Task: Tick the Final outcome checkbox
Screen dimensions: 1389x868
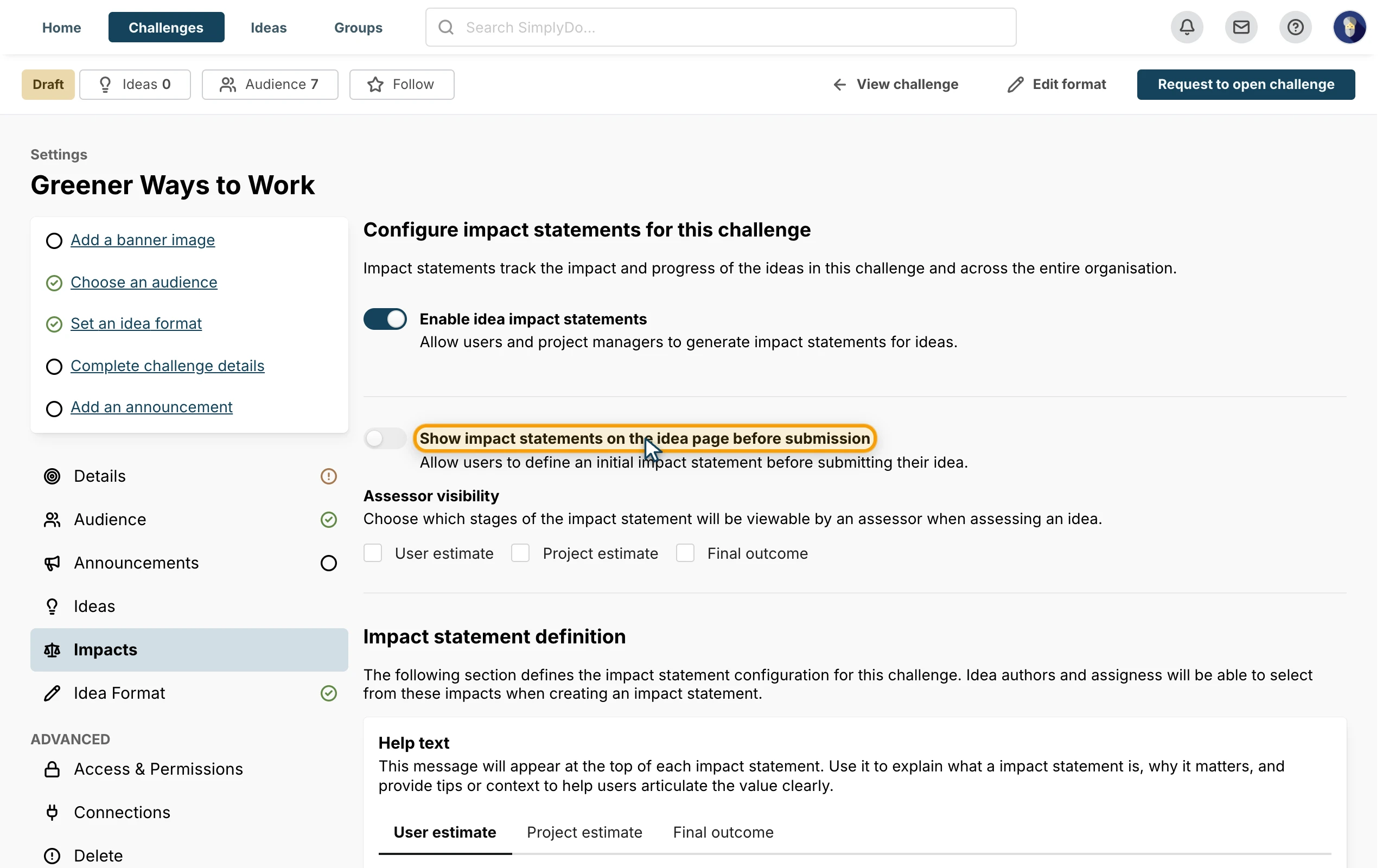Action: pyautogui.click(x=685, y=553)
